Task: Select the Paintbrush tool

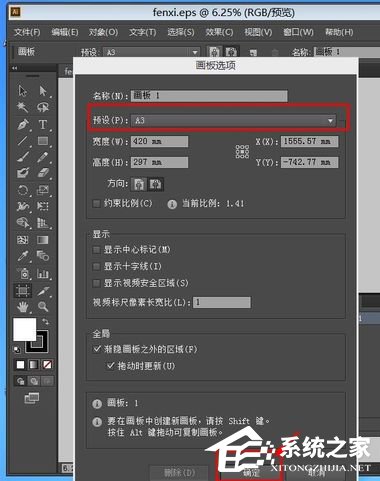Action: tap(22, 157)
